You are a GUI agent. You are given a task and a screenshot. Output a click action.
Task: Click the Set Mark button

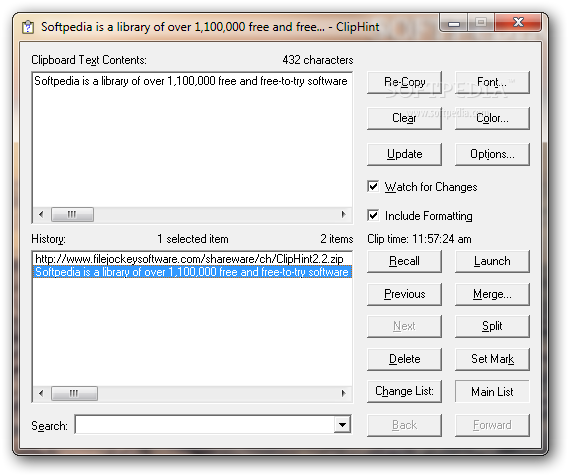click(x=492, y=359)
